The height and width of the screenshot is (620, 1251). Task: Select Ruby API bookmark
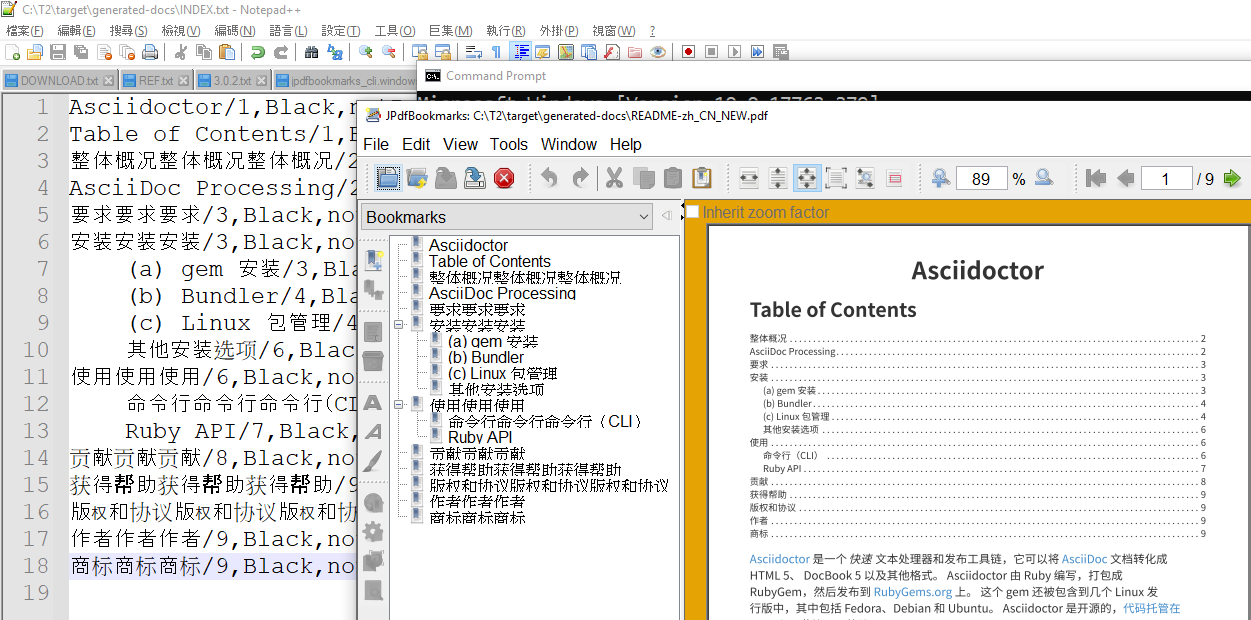tap(479, 437)
